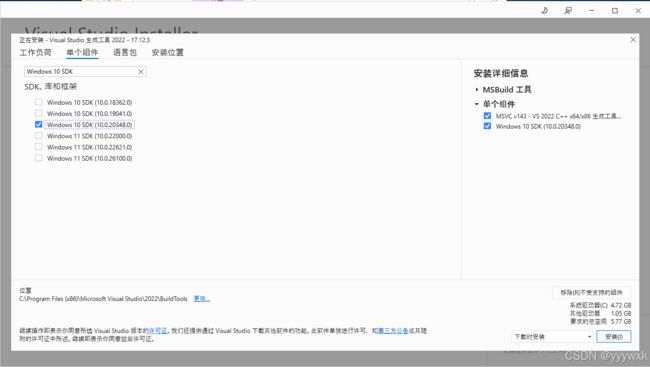Open the 语言包 tab
650x367 pixels.
125,53
